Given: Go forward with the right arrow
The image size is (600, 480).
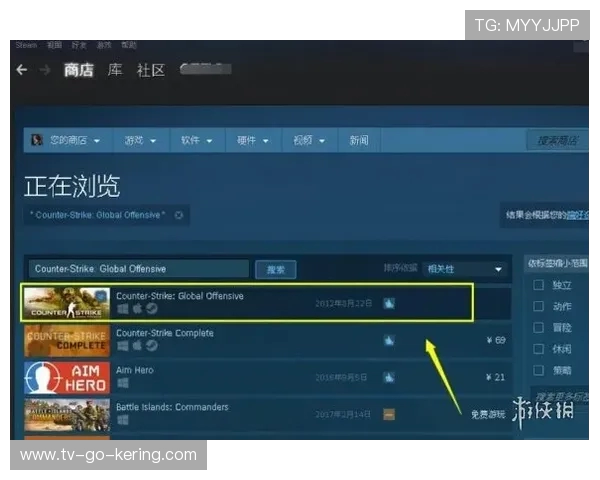Looking at the screenshot, I should pos(45,70).
